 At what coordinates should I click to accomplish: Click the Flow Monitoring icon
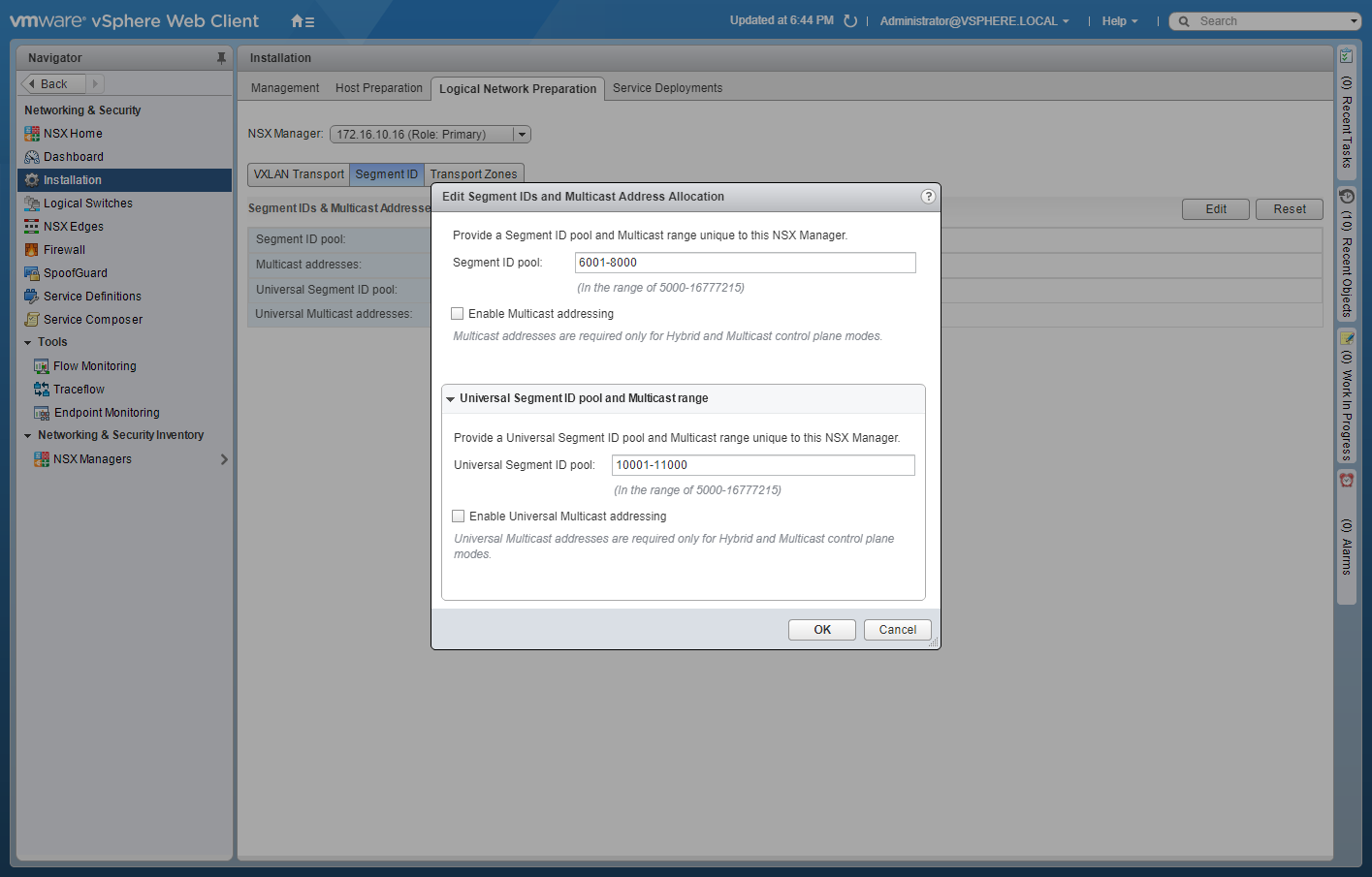click(x=42, y=366)
